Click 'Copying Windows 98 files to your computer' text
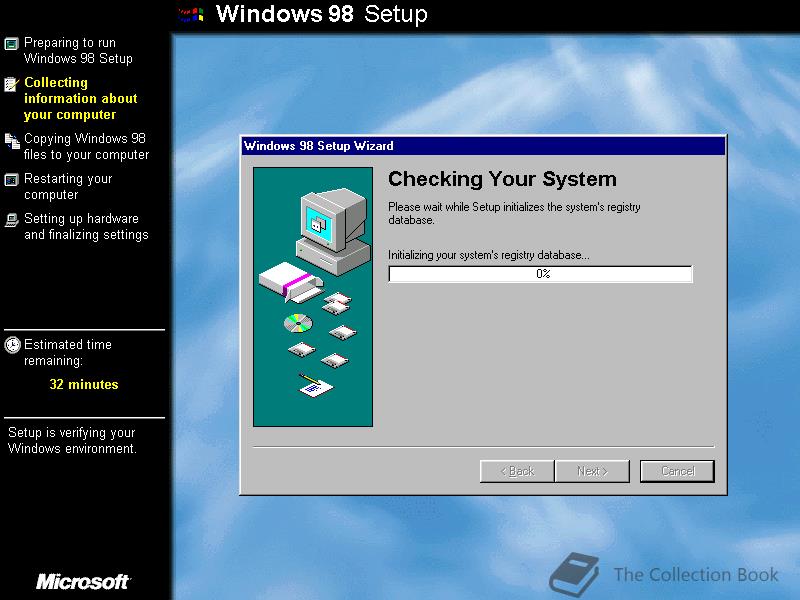 click(x=87, y=146)
